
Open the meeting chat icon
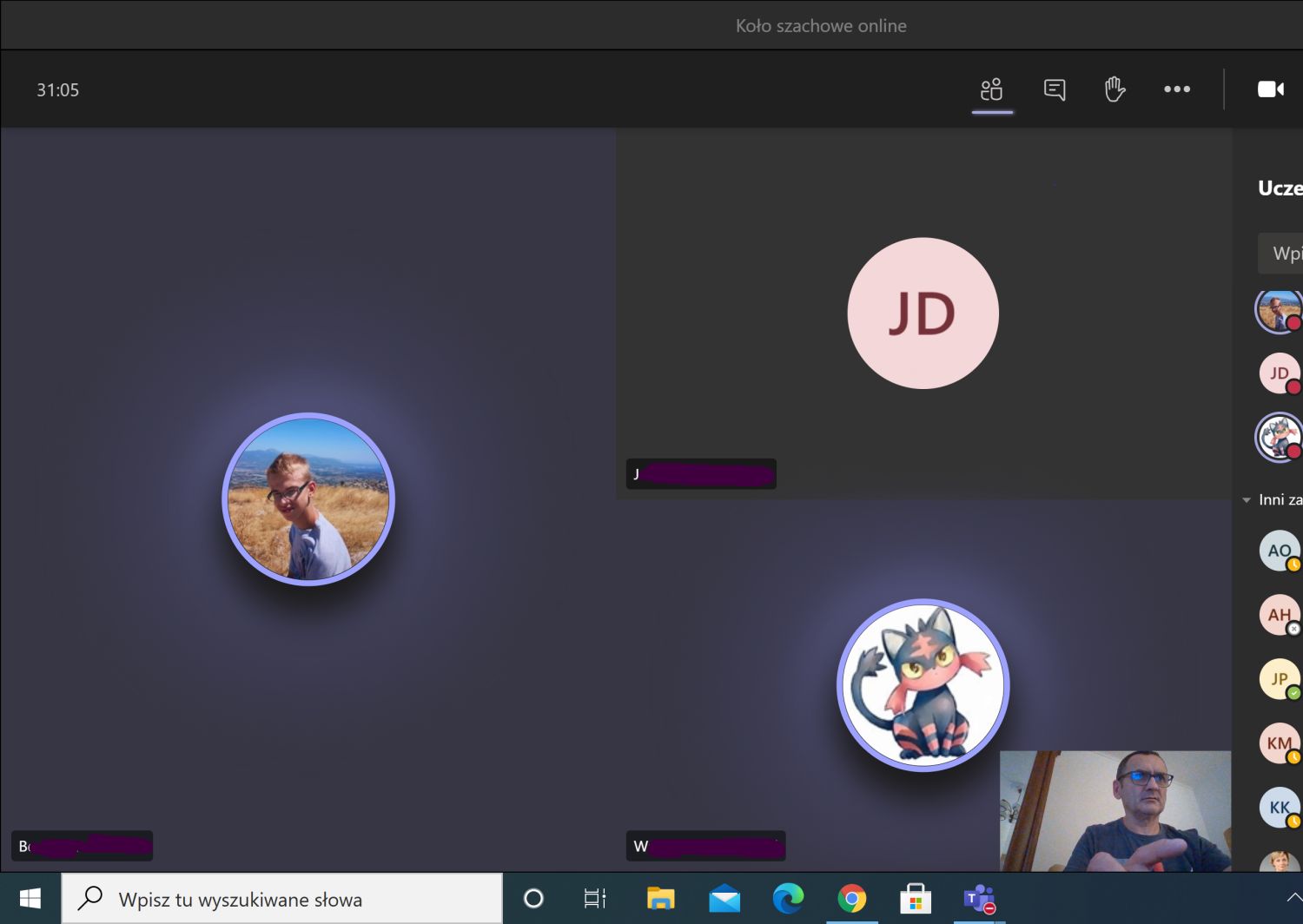coord(1055,89)
